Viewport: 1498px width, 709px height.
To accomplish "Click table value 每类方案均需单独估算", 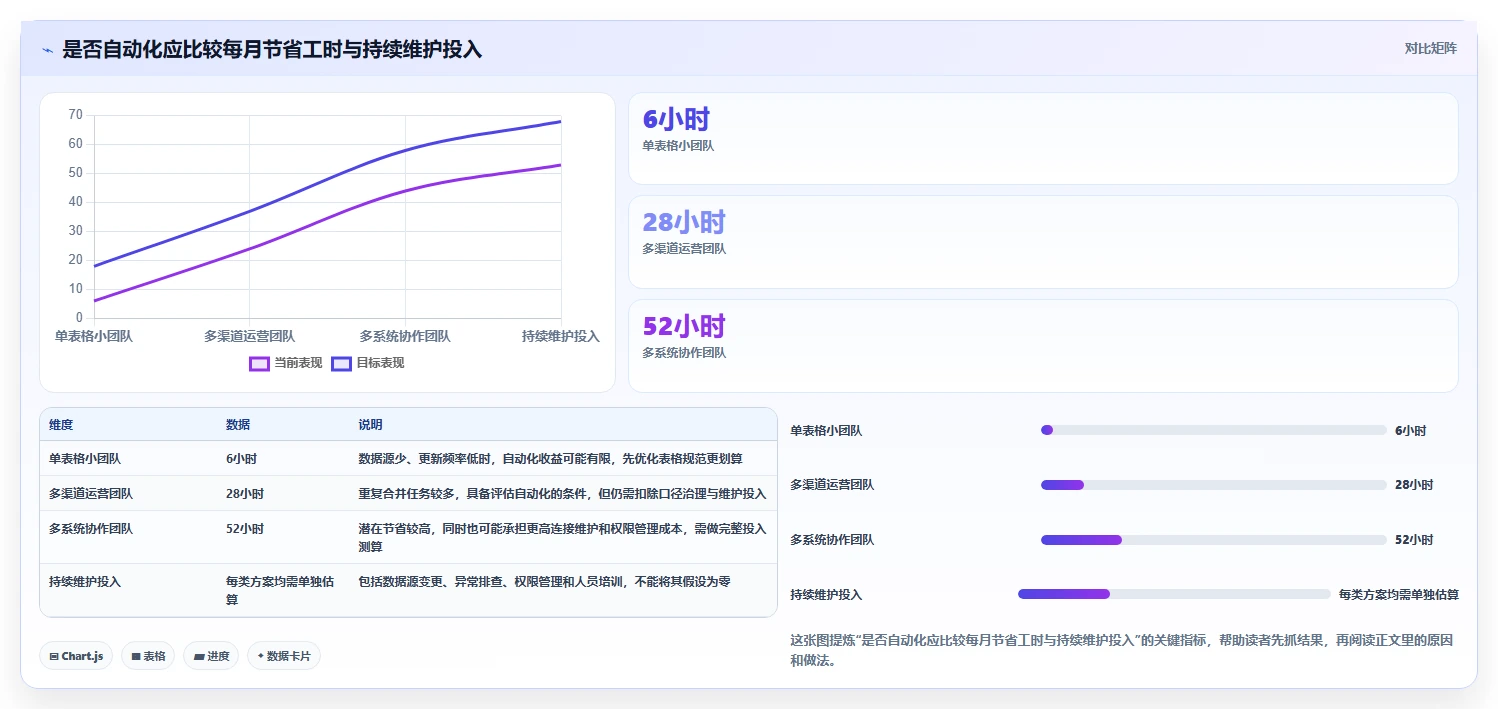I will (280, 590).
